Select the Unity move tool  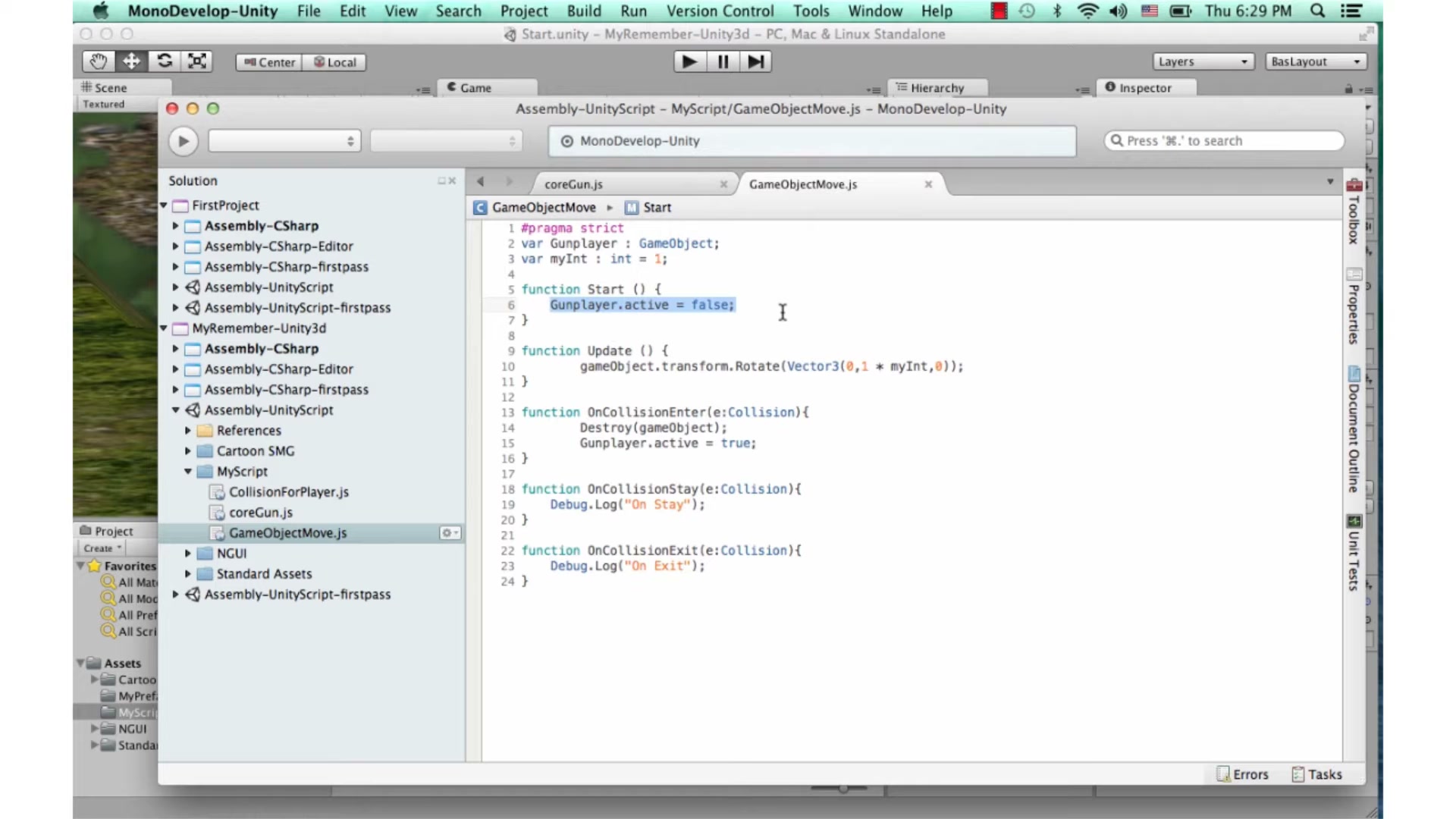(131, 61)
